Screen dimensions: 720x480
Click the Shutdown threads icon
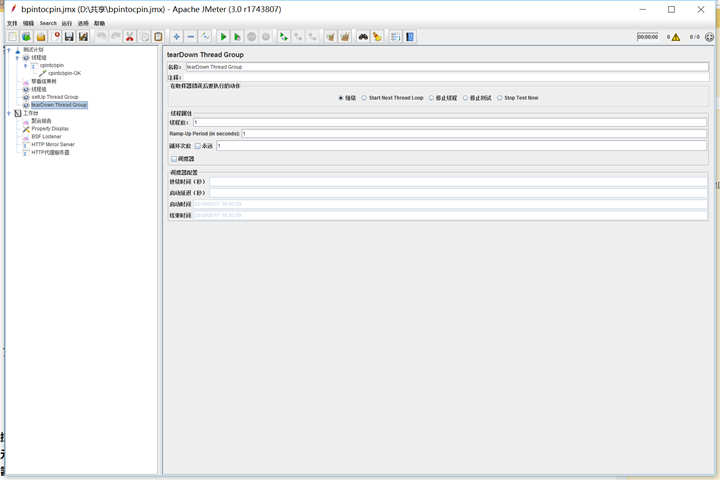click(x=266, y=37)
